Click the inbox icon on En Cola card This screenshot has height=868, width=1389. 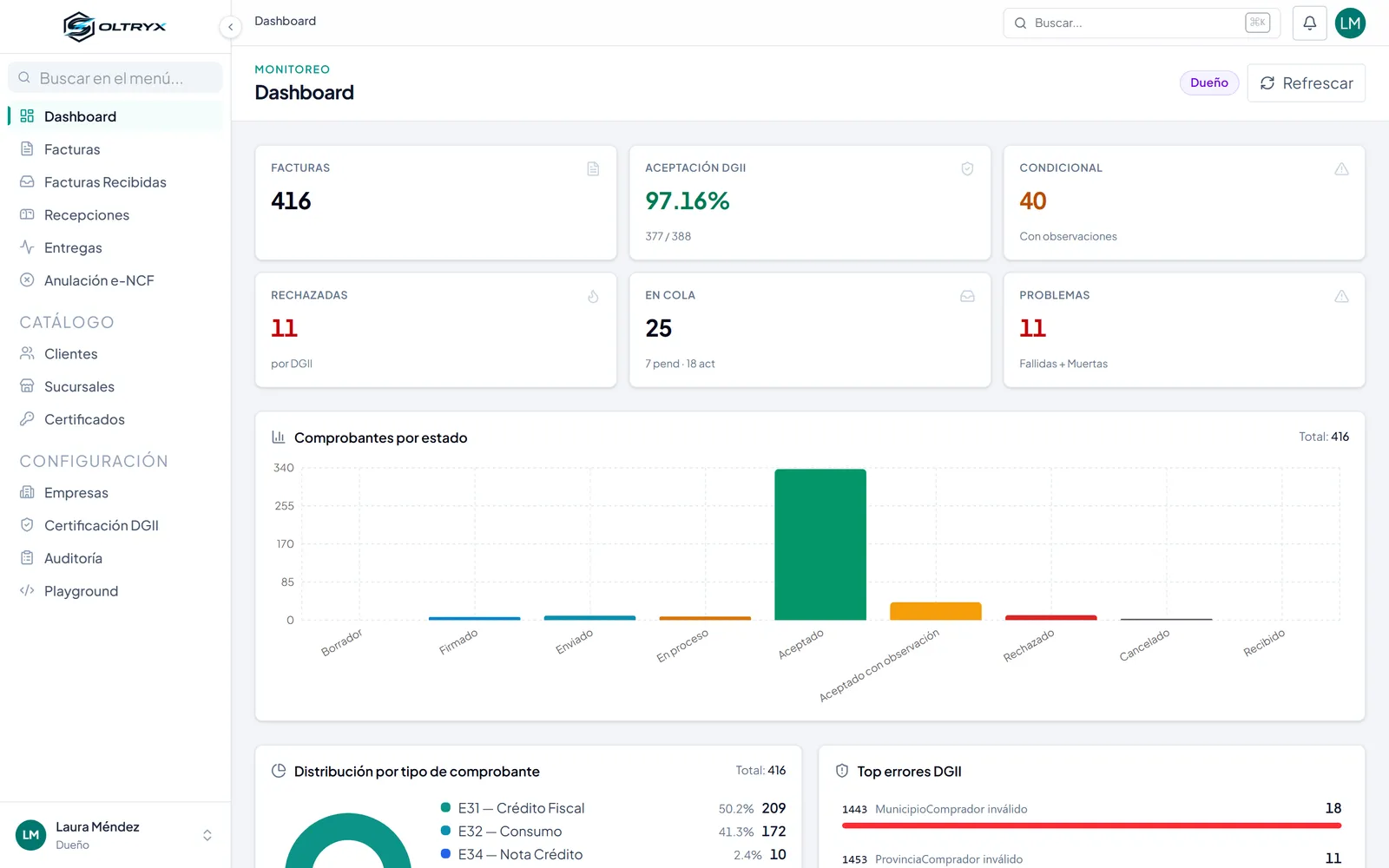click(967, 296)
